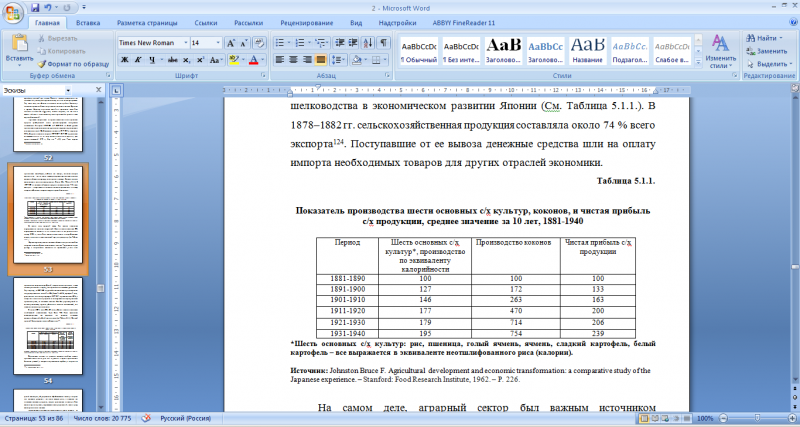Click the red font color button
The image size is (800, 427).
254,60
